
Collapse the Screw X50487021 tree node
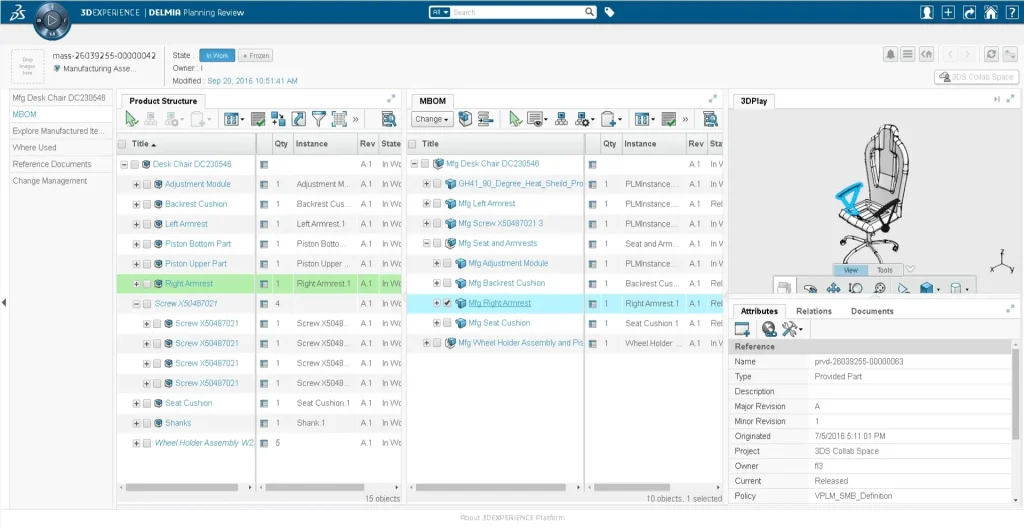pos(136,304)
